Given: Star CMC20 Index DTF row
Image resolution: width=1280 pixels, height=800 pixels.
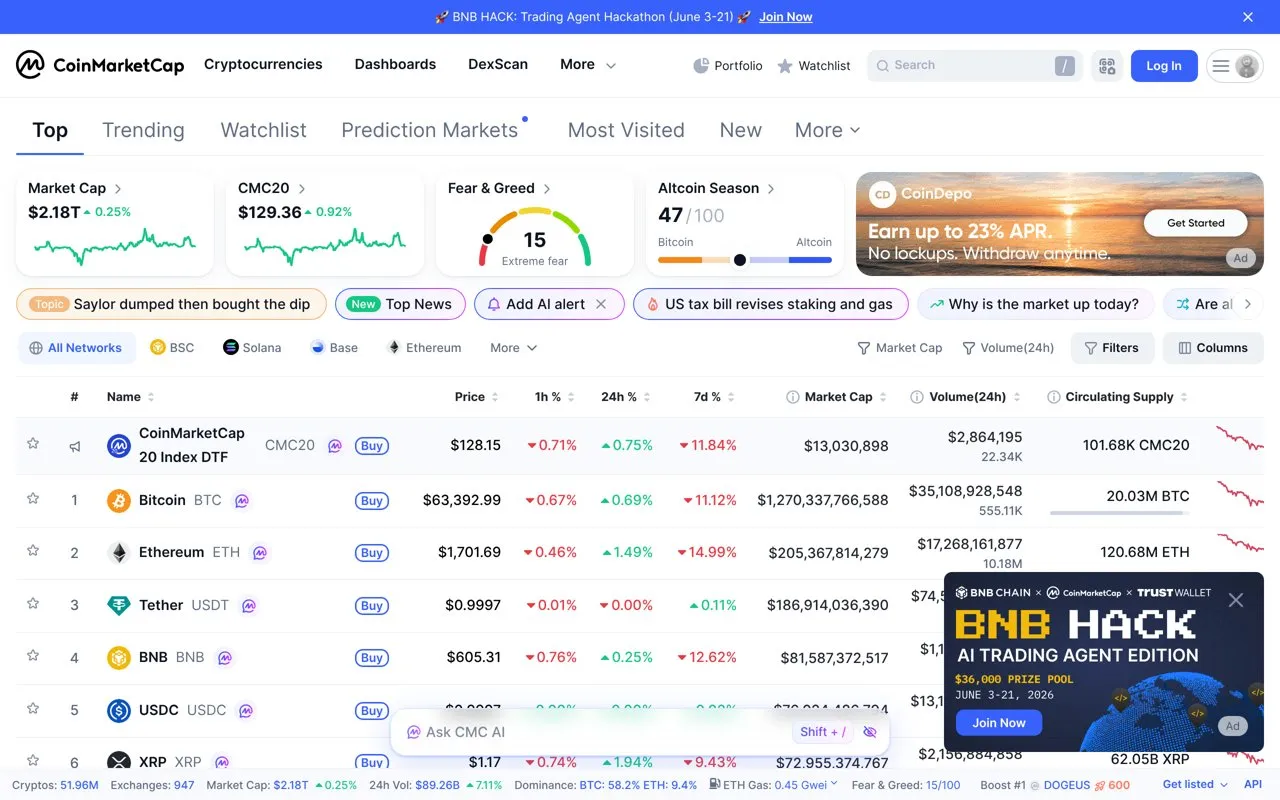Looking at the screenshot, I should coord(33,443).
